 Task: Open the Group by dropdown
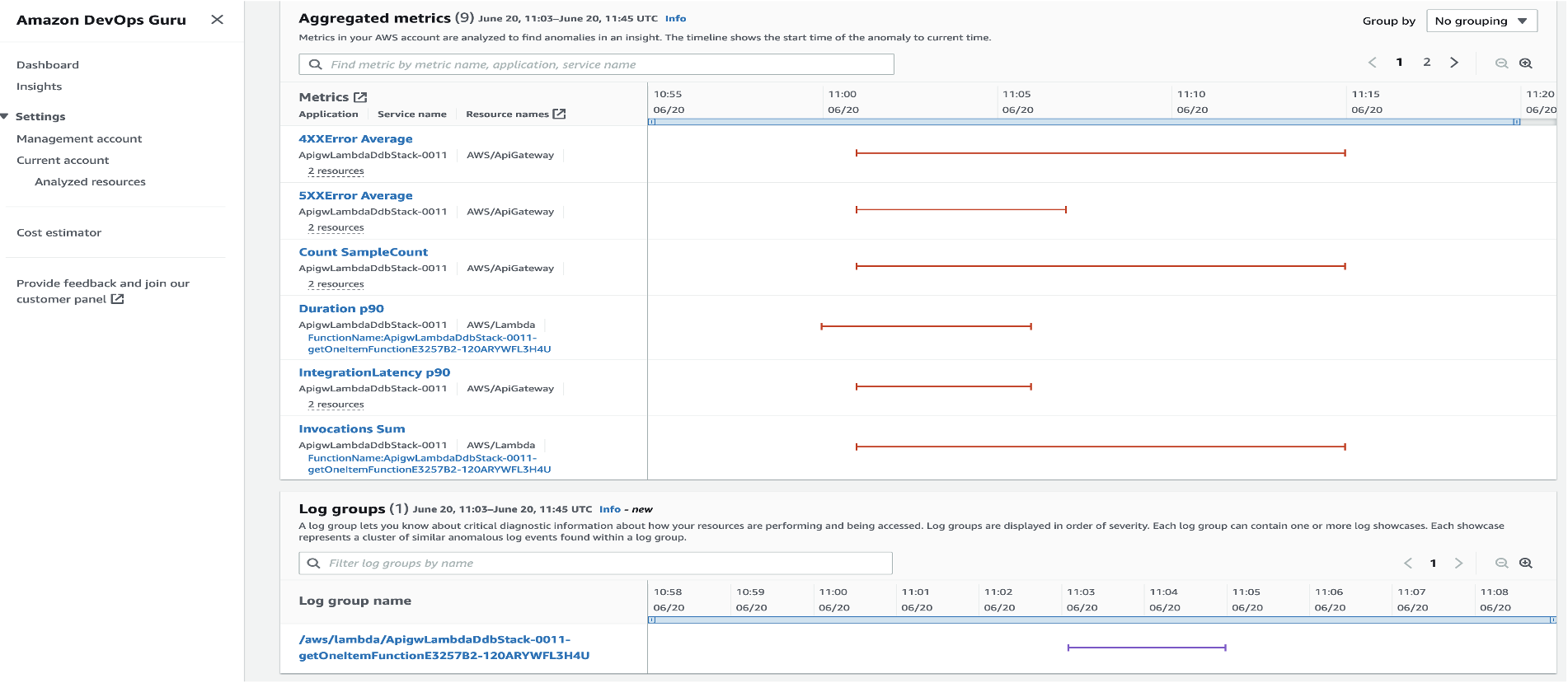tap(1481, 21)
